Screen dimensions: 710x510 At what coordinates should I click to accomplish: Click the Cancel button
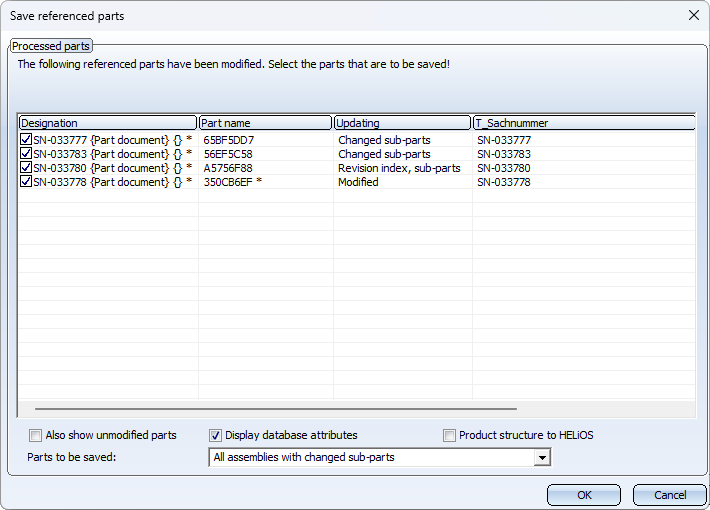[670, 495]
